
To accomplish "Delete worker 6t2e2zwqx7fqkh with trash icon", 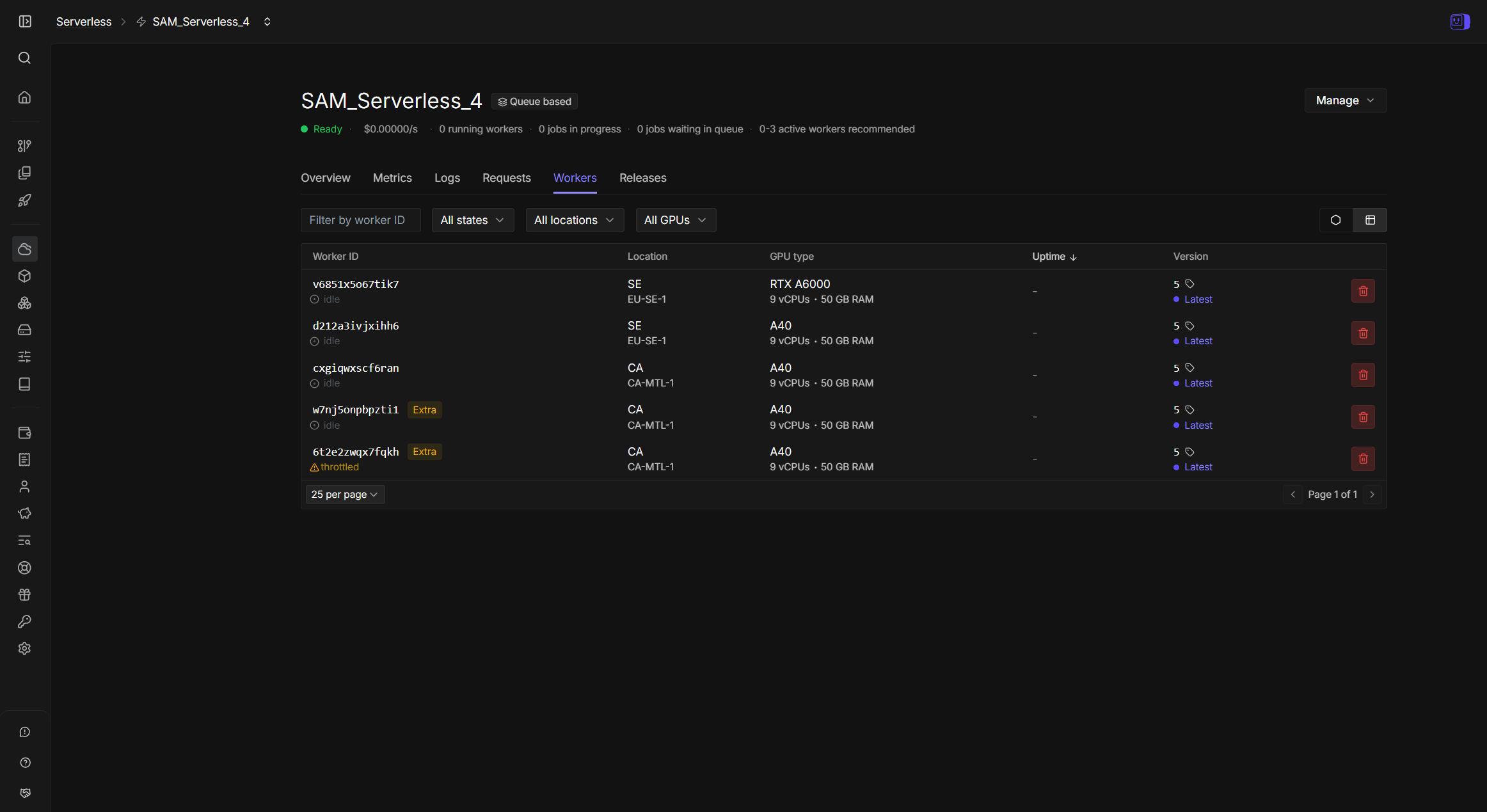I will [1363, 459].
